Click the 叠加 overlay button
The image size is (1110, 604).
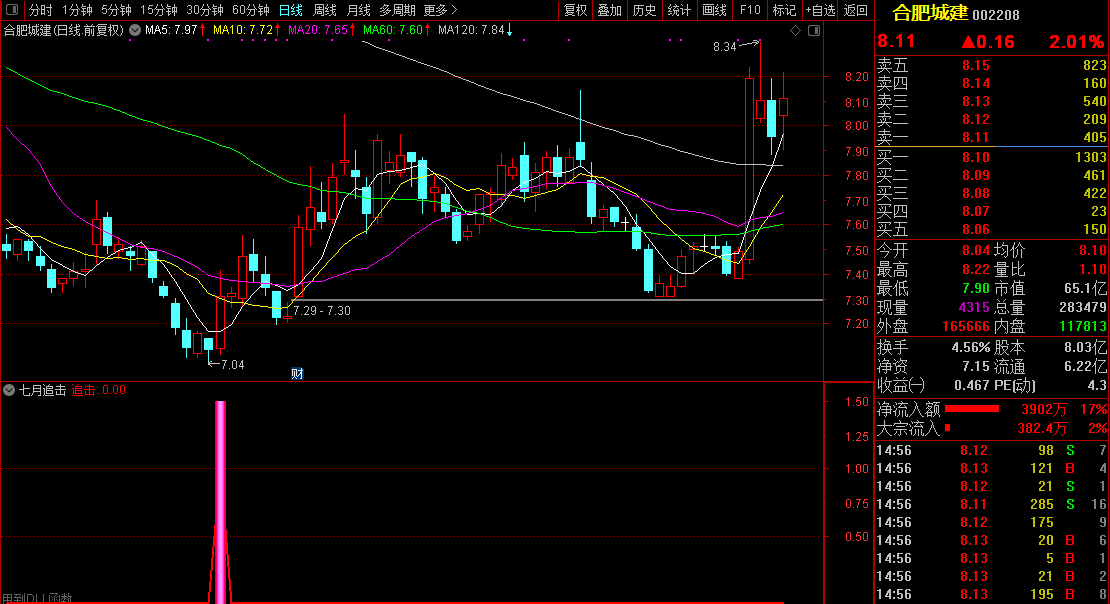tap(610, 10)
